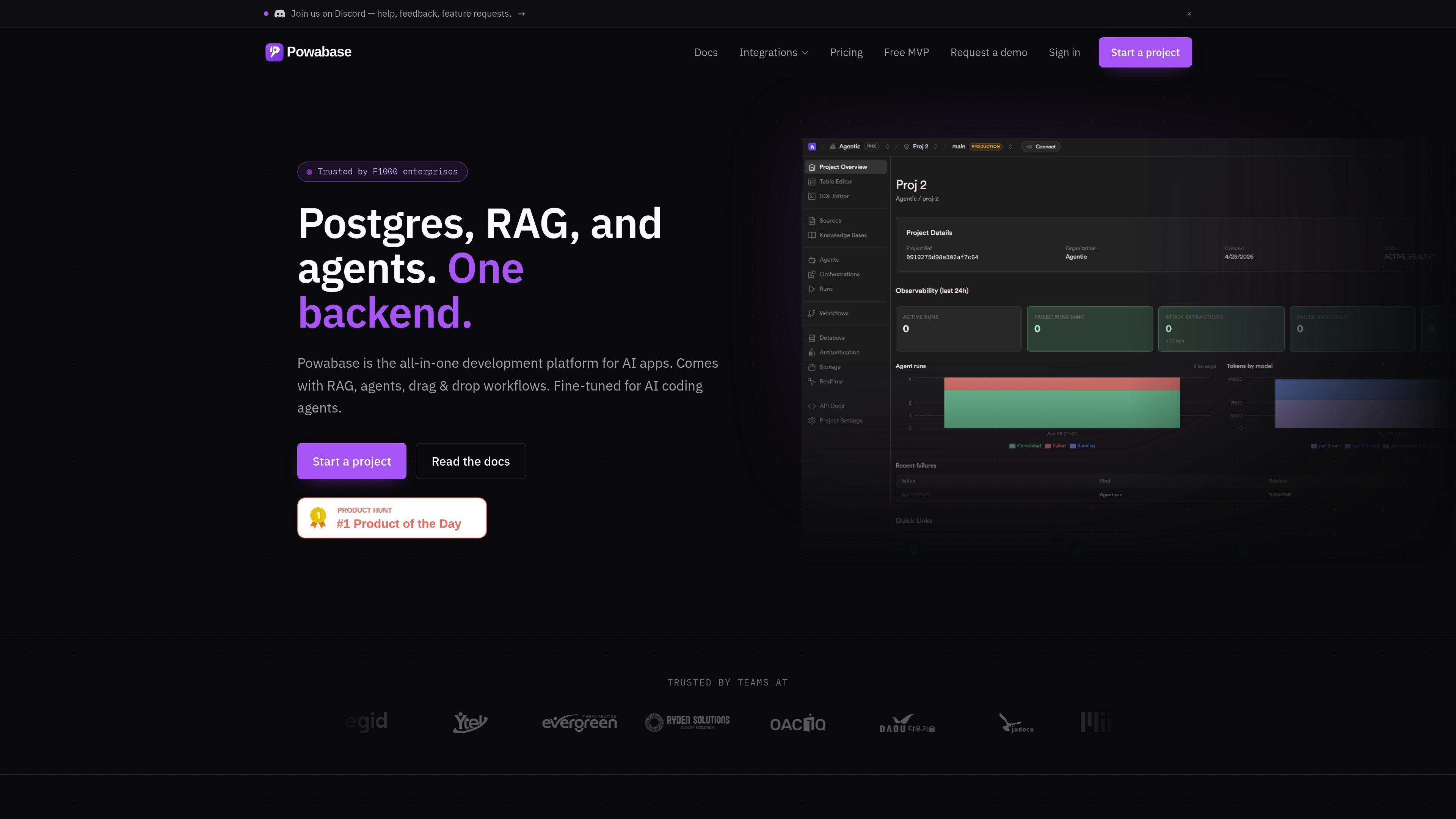Open the Free MVP nav item
The image size is (1456, 819).
[x=907, y=53]
